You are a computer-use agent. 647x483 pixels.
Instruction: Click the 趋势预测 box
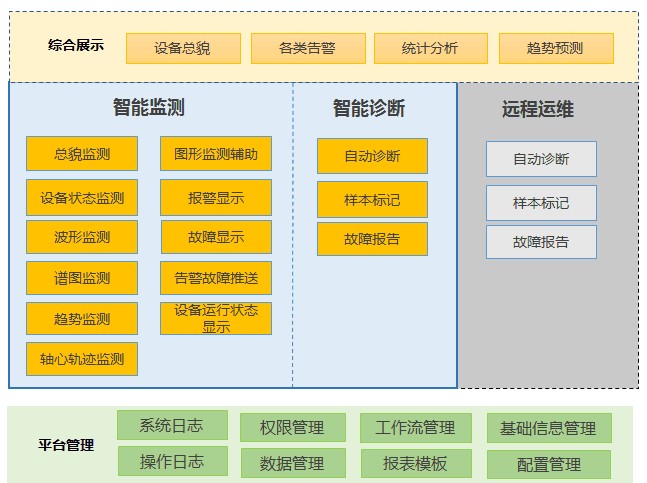[x=555, y=48]
